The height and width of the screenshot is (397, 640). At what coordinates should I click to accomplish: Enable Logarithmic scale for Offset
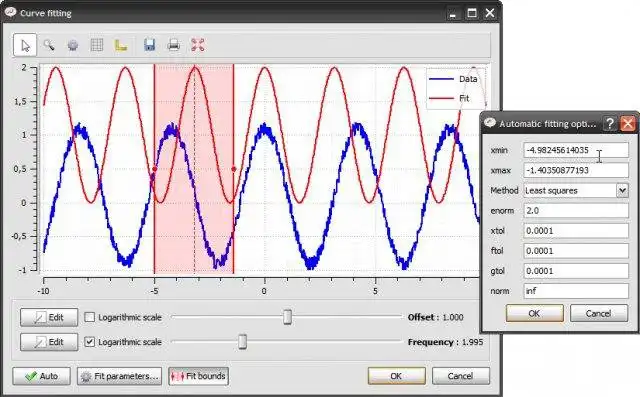89,317
